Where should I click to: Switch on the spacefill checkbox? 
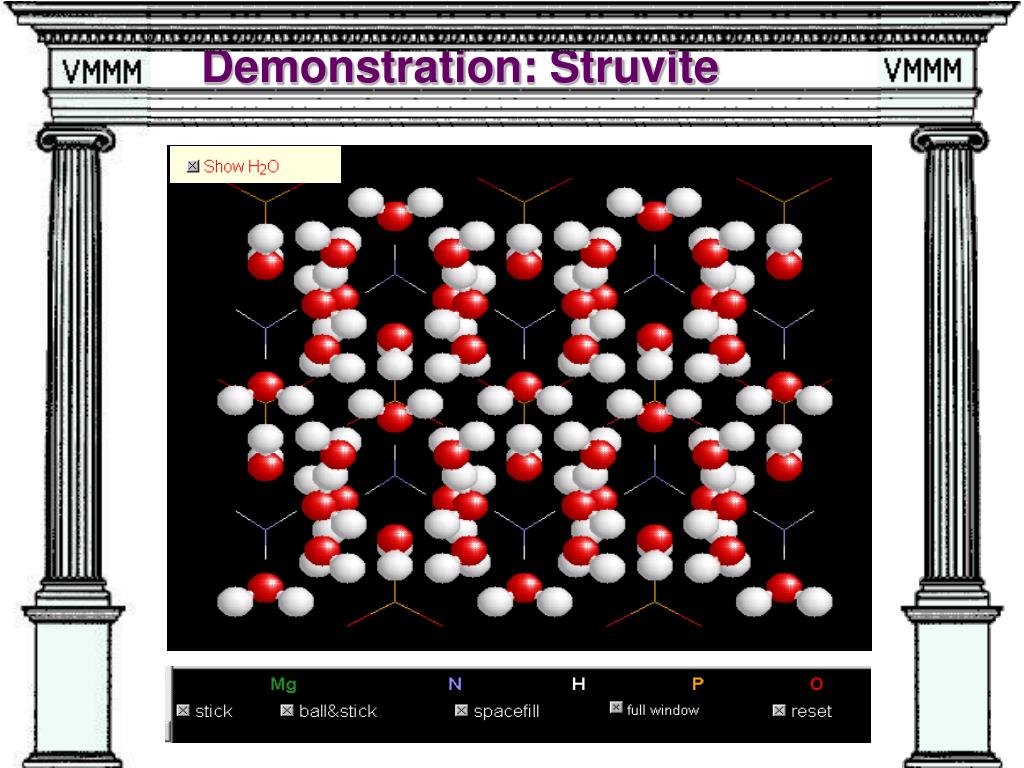(461, 711)
